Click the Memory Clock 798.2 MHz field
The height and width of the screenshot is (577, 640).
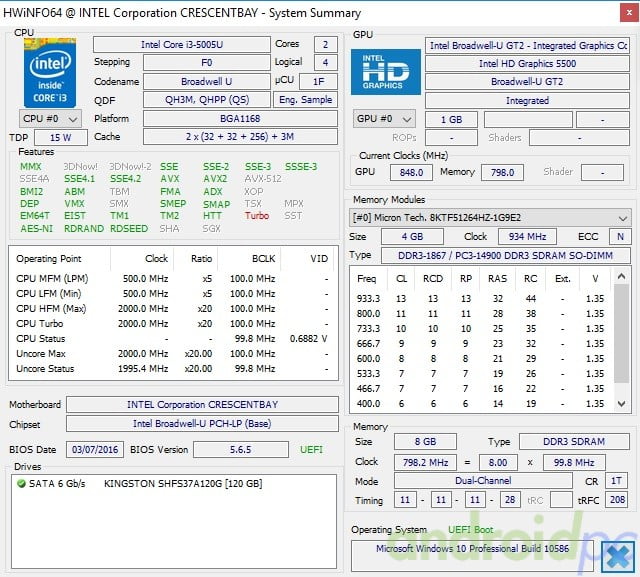tap(425, 462)
